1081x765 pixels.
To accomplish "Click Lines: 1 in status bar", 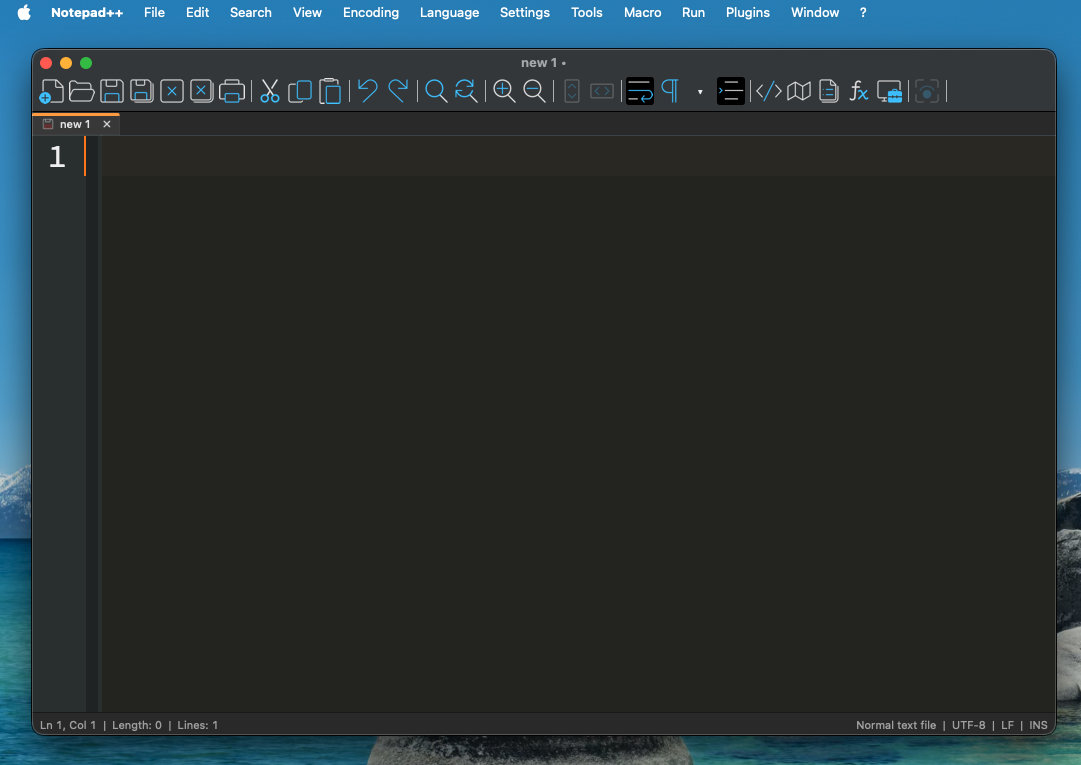I will 197,725.
